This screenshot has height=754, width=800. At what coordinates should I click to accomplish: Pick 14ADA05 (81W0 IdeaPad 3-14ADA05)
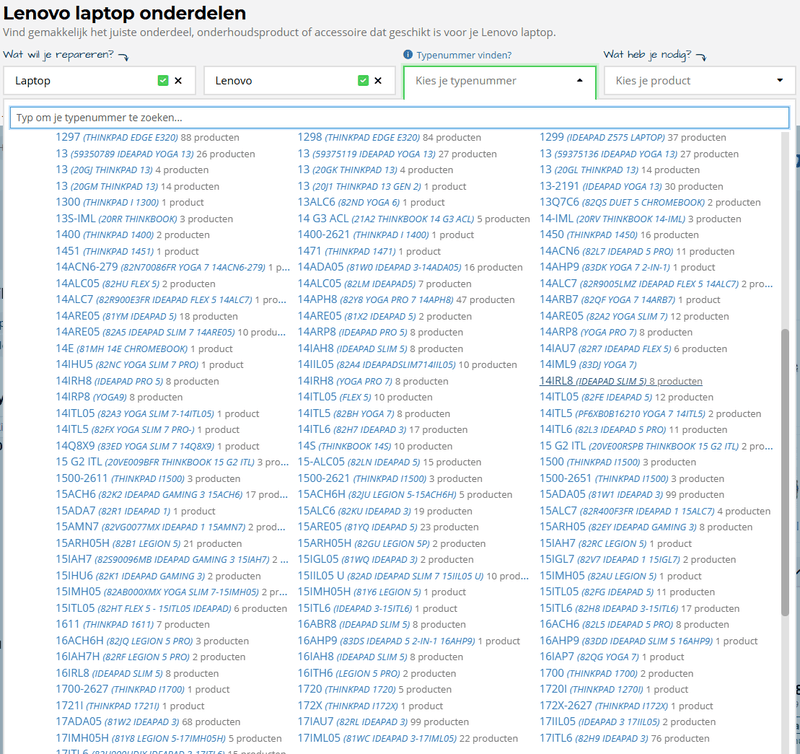coord(410,267)
